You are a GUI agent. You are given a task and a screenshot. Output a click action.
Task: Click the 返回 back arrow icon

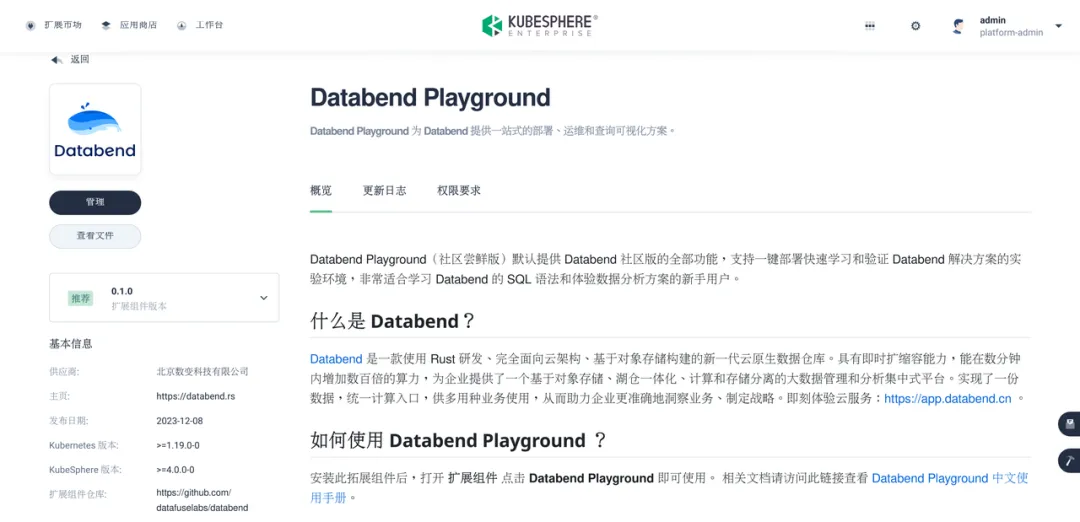pos(56,60)
